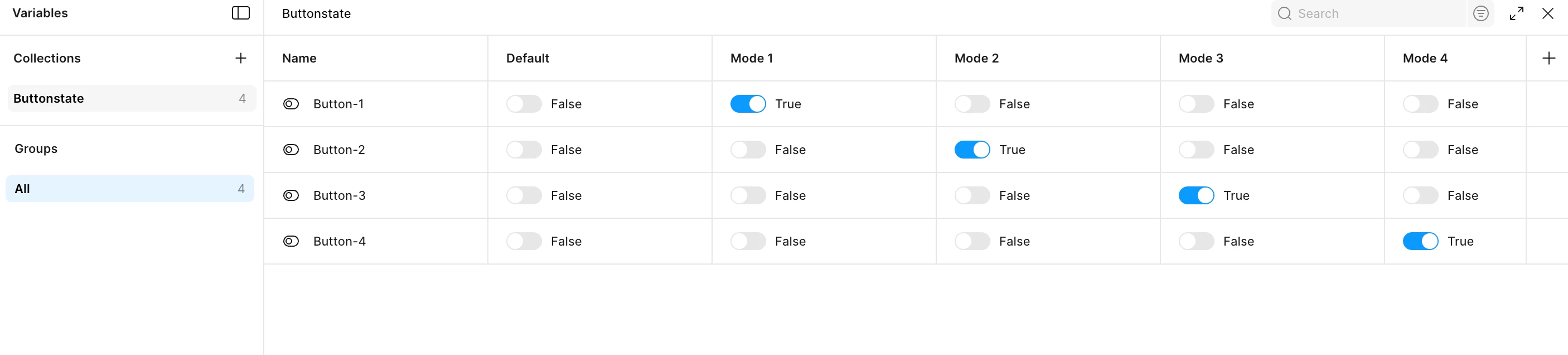Add a new collection with plus icon
The width and height of the screenshot is (1568, 355).
point(240,58)
